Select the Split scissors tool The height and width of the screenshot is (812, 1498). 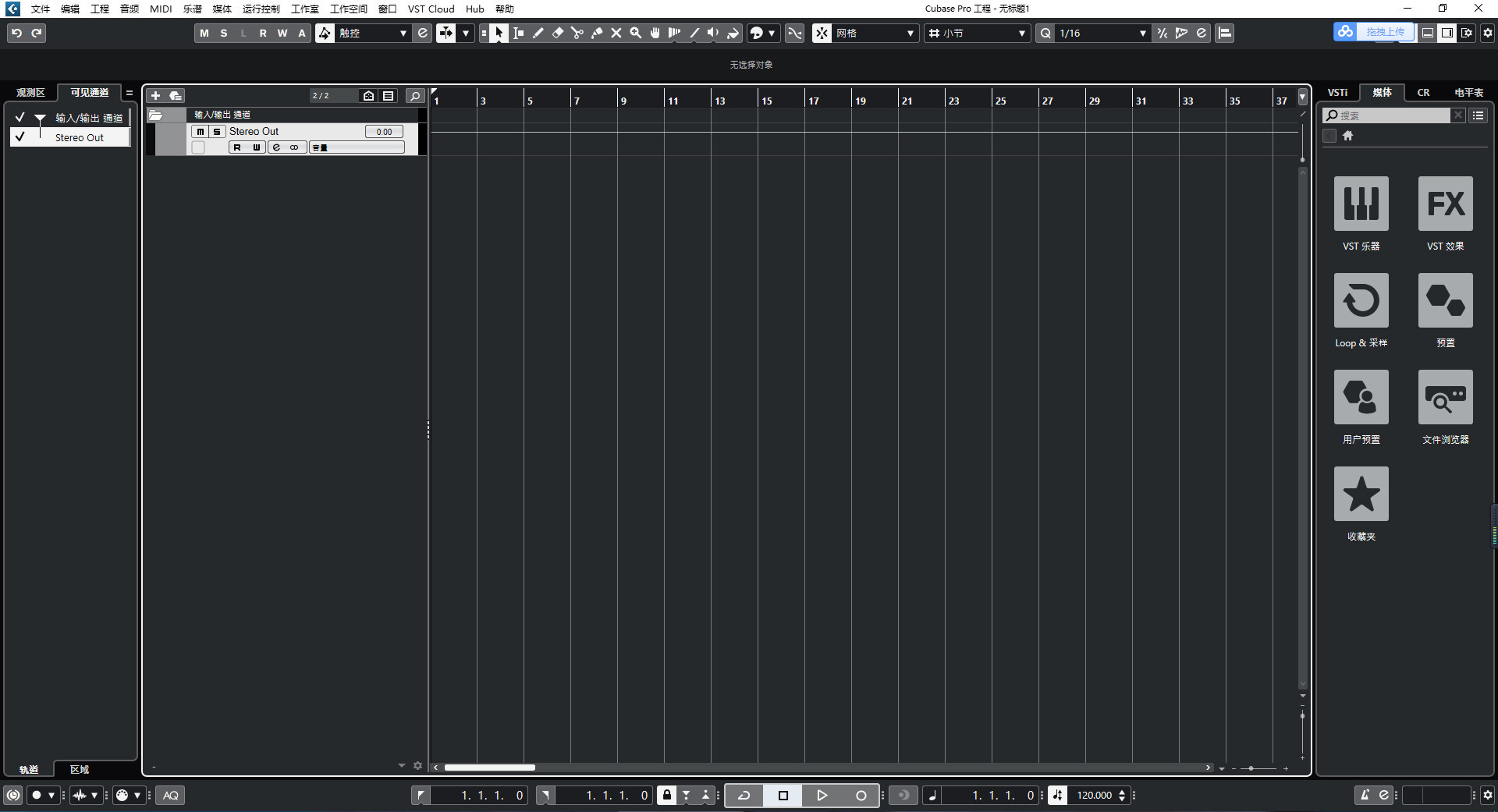coord(577,33)
